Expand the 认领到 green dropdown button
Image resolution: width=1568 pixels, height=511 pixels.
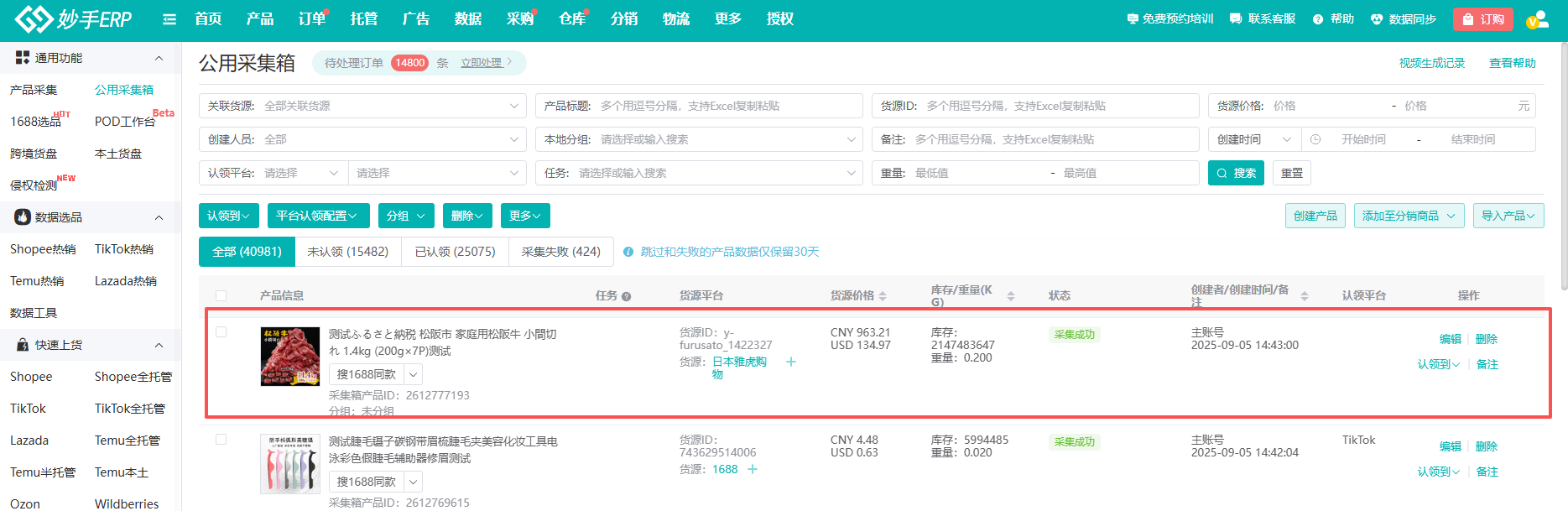point(228,216)
